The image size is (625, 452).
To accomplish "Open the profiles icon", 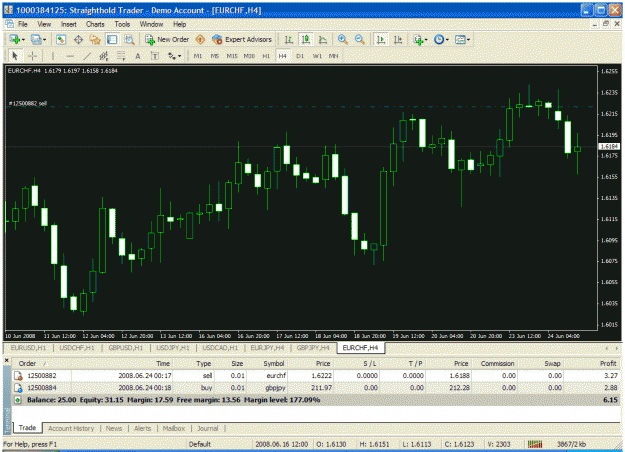I will (38, 39).
